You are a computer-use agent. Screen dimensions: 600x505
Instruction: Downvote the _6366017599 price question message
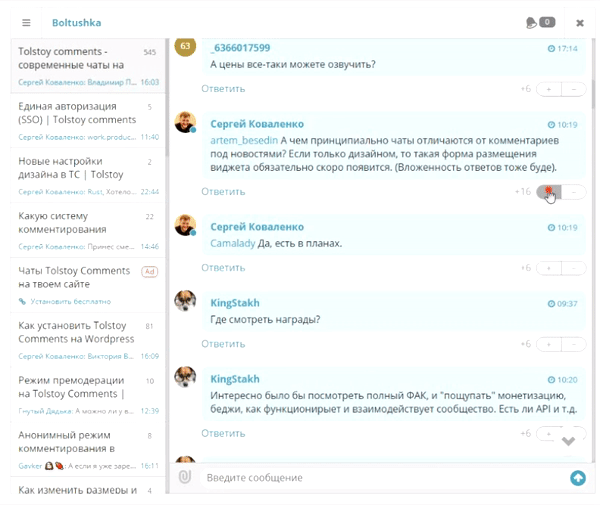(574, 89)
